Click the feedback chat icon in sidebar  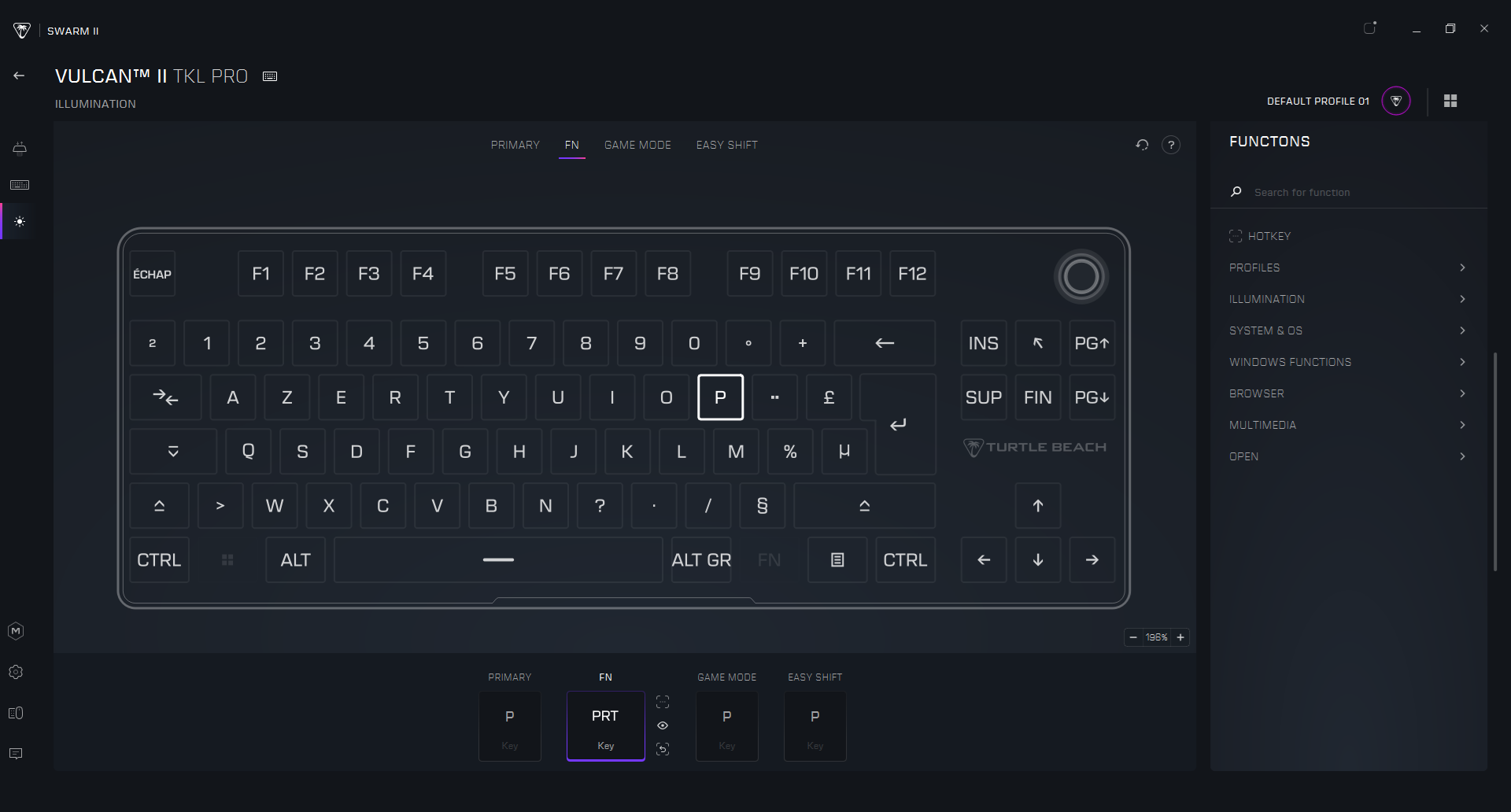click(16, 754)
